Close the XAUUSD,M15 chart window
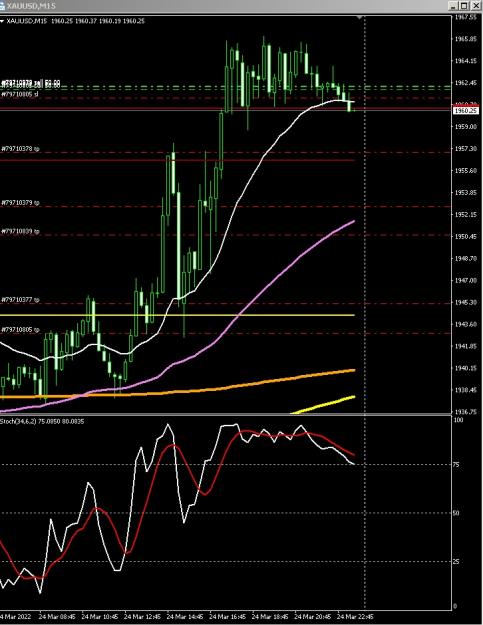This screenshot has width=483, height=625. (476, 6)
